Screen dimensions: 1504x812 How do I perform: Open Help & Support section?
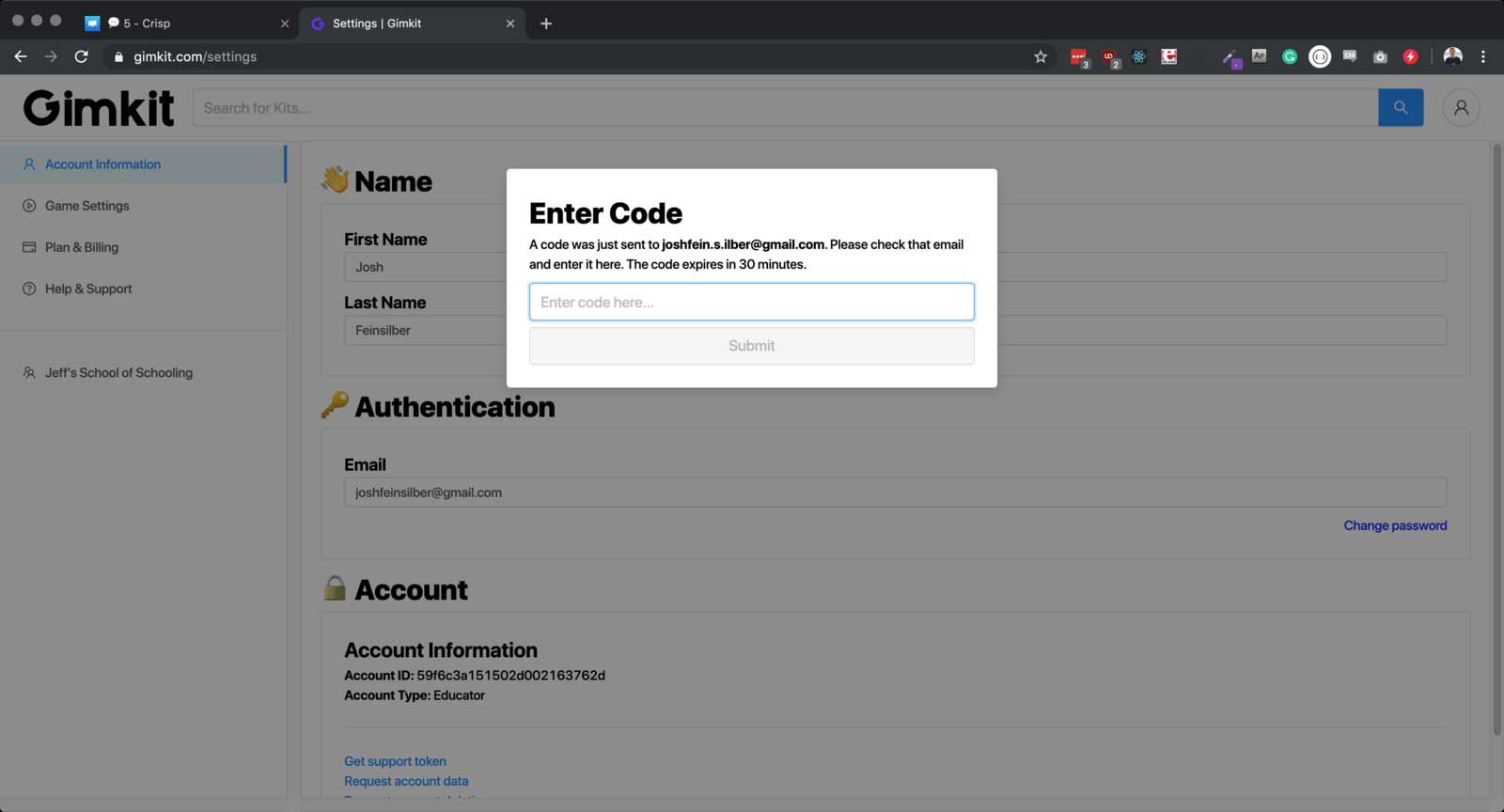(88, 289)
